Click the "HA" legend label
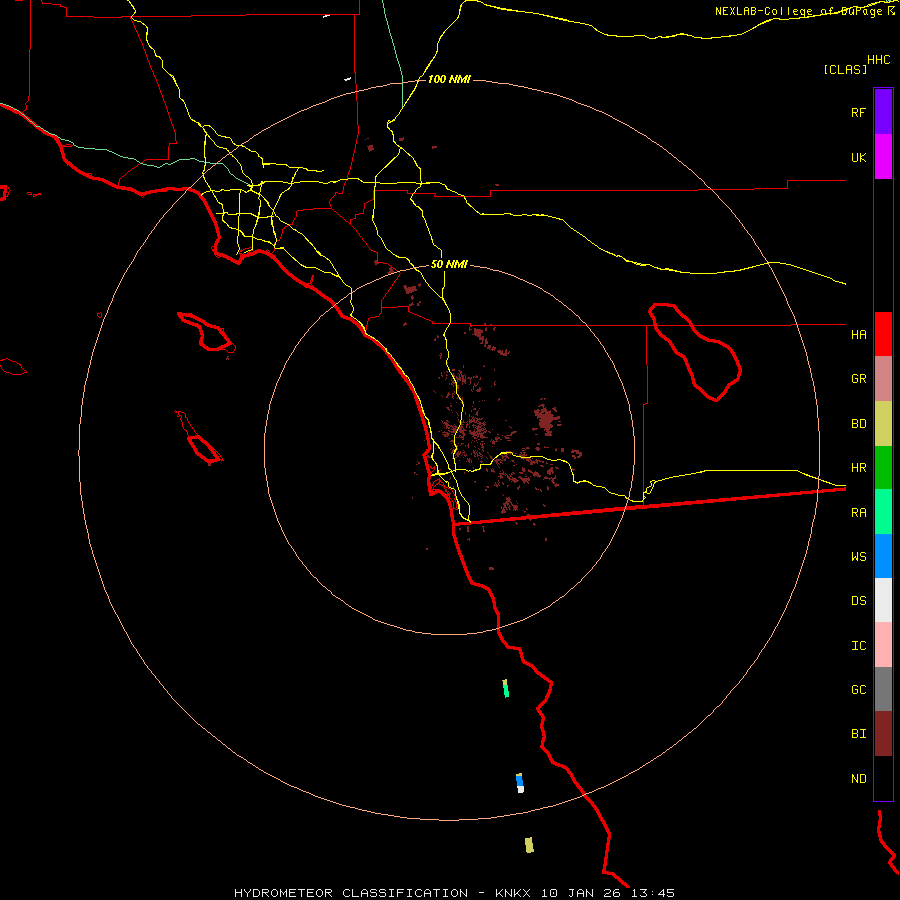900x900 pixels. pos(858,334)
